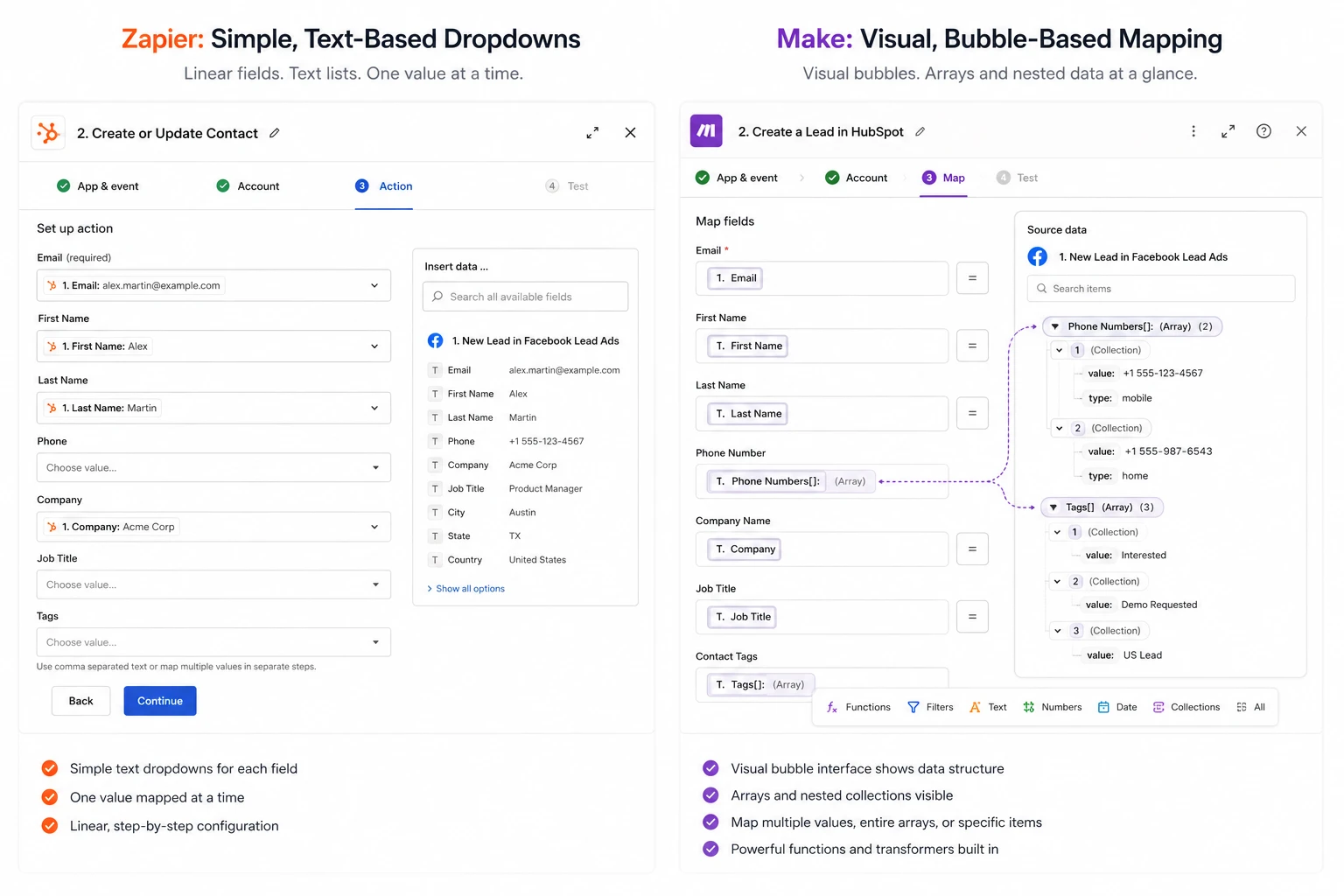Go to Make 'Account' step
Viewport: 1344px width, 896px height.
click(x=857, y=178)
